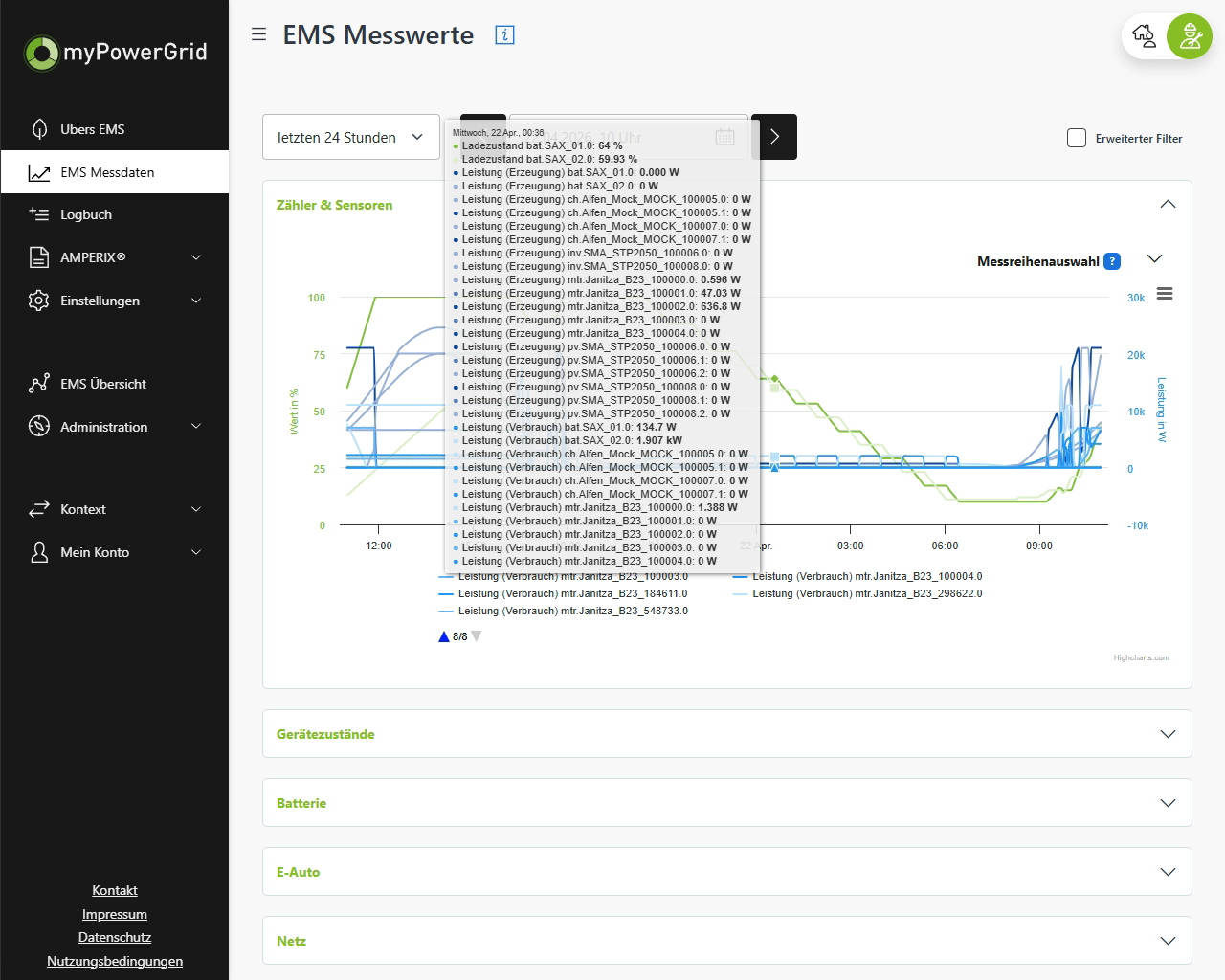
Task: Go to previous legend page with the blue triangle
Action: (444, 636)
